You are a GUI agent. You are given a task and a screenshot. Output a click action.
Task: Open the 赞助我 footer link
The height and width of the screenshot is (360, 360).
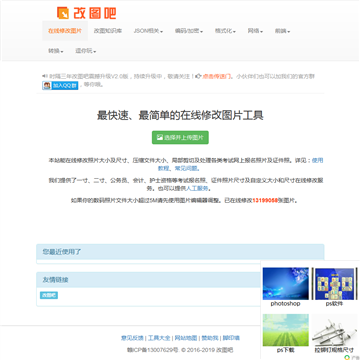[210, 338]
